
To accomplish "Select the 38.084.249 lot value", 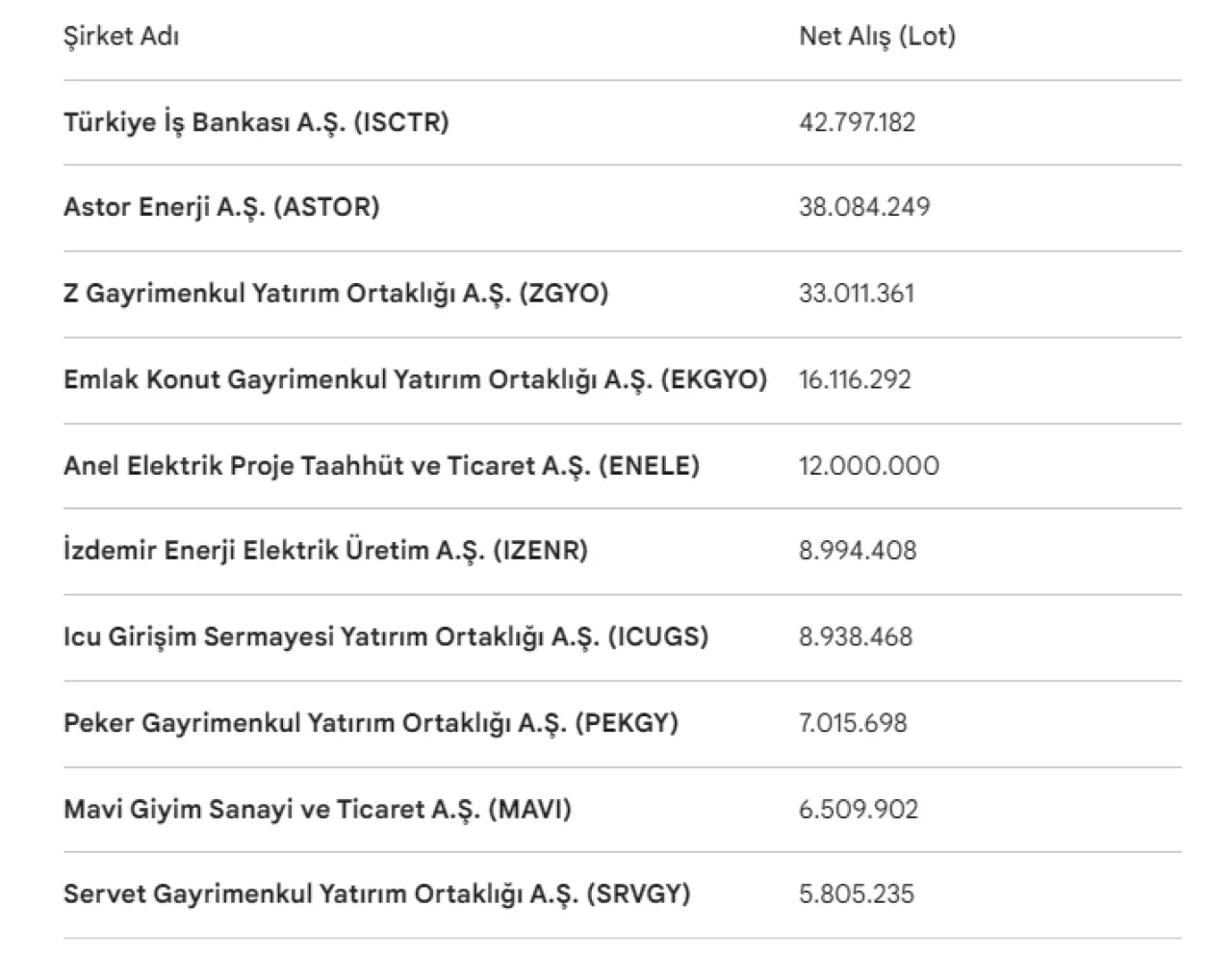I will [864, 207].
